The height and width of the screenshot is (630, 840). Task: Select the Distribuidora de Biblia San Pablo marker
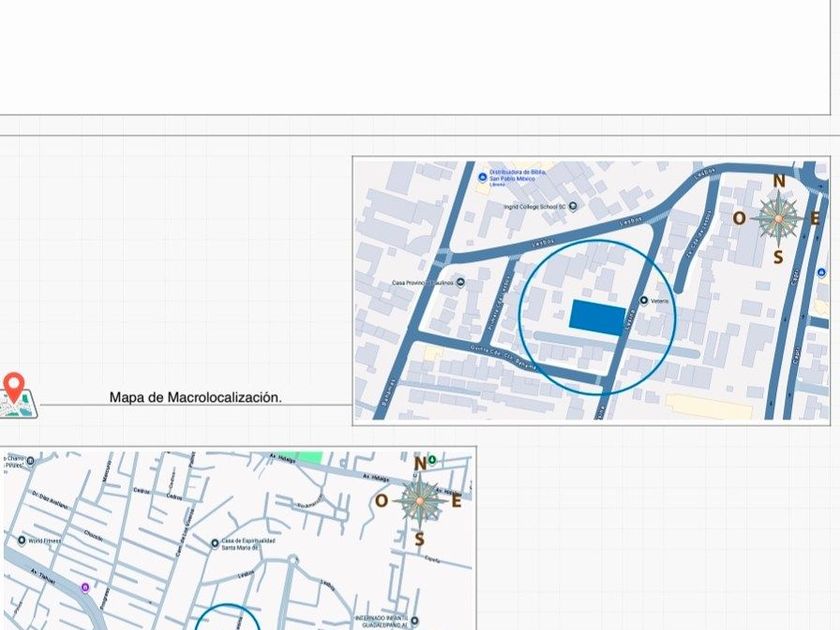[x=483, y=177]
